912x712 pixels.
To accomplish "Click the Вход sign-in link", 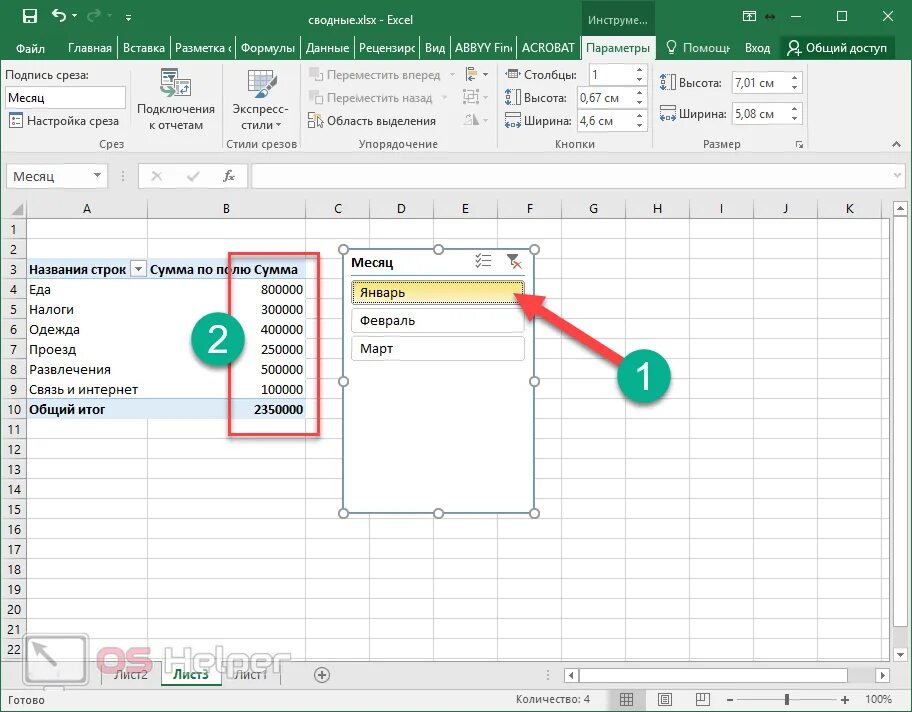I will (757, 48).
